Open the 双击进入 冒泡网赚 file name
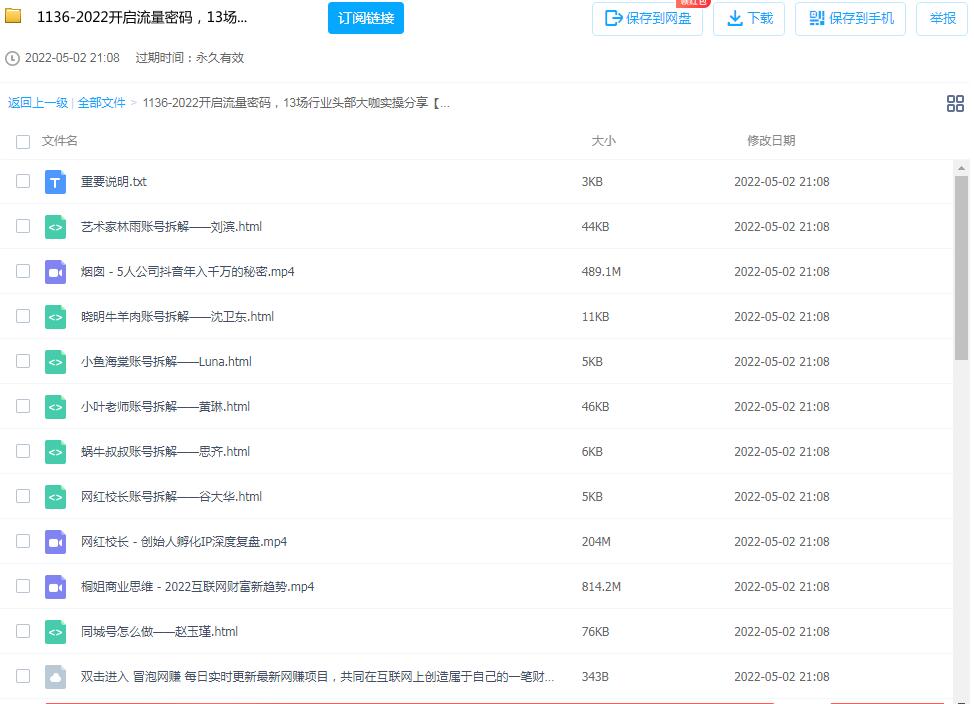This screenshot has height=704, width=974. (317, 677)
